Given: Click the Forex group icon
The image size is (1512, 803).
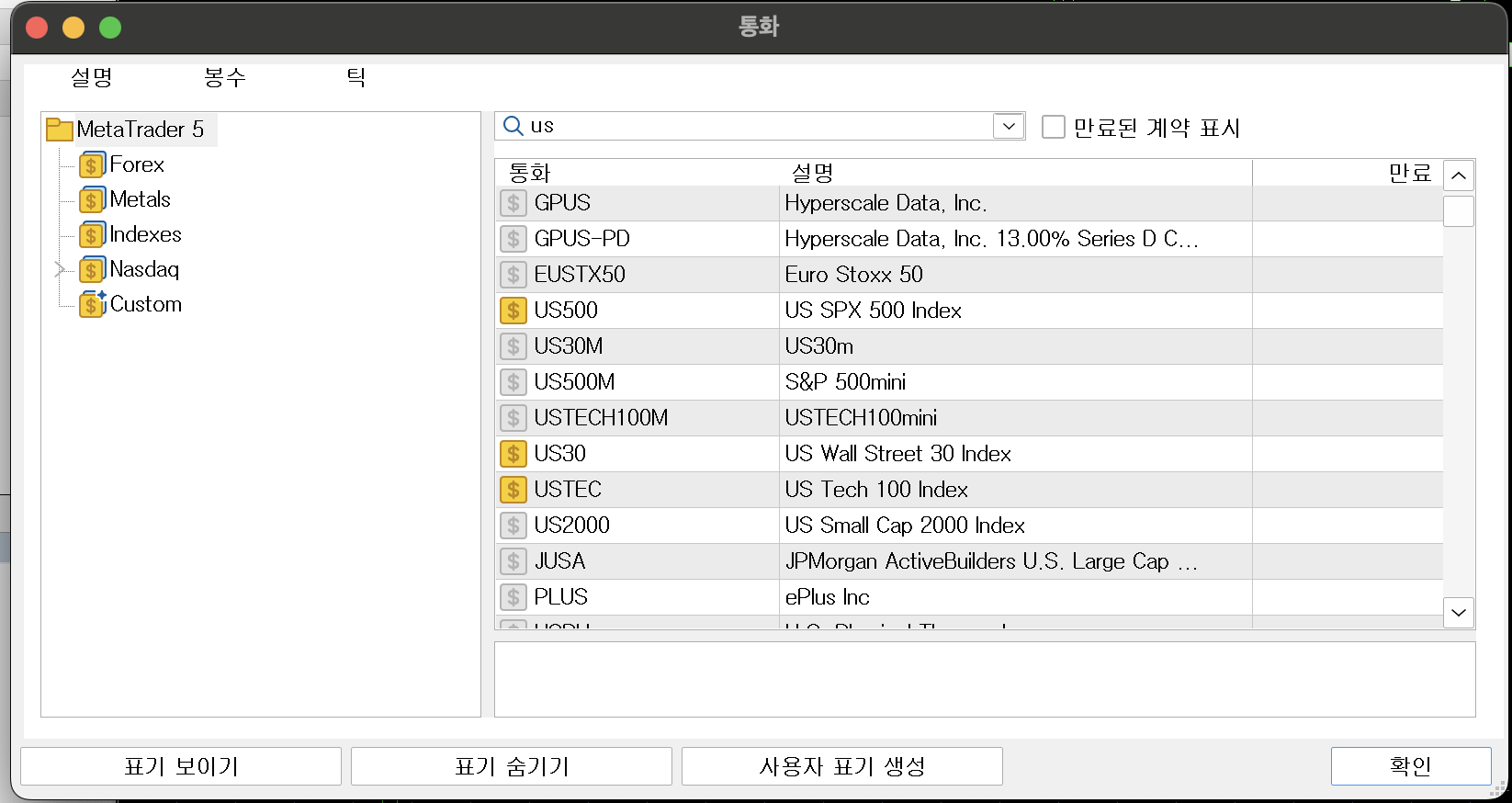Looking at the screenshot, I should (92, 165).
